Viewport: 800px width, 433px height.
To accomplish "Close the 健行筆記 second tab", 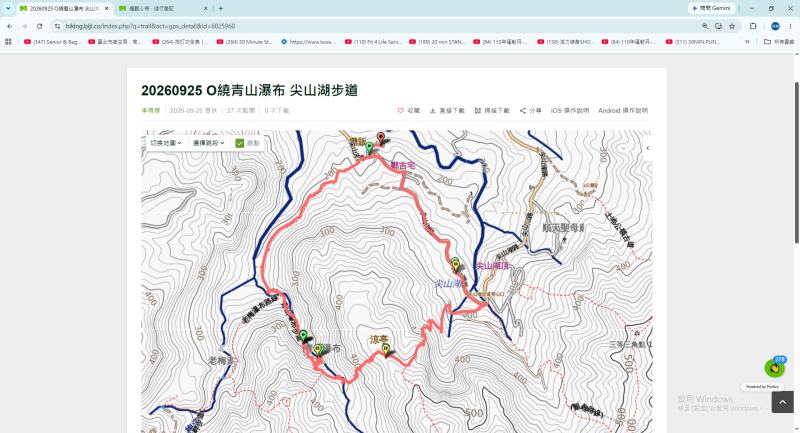I will point(206,8).
